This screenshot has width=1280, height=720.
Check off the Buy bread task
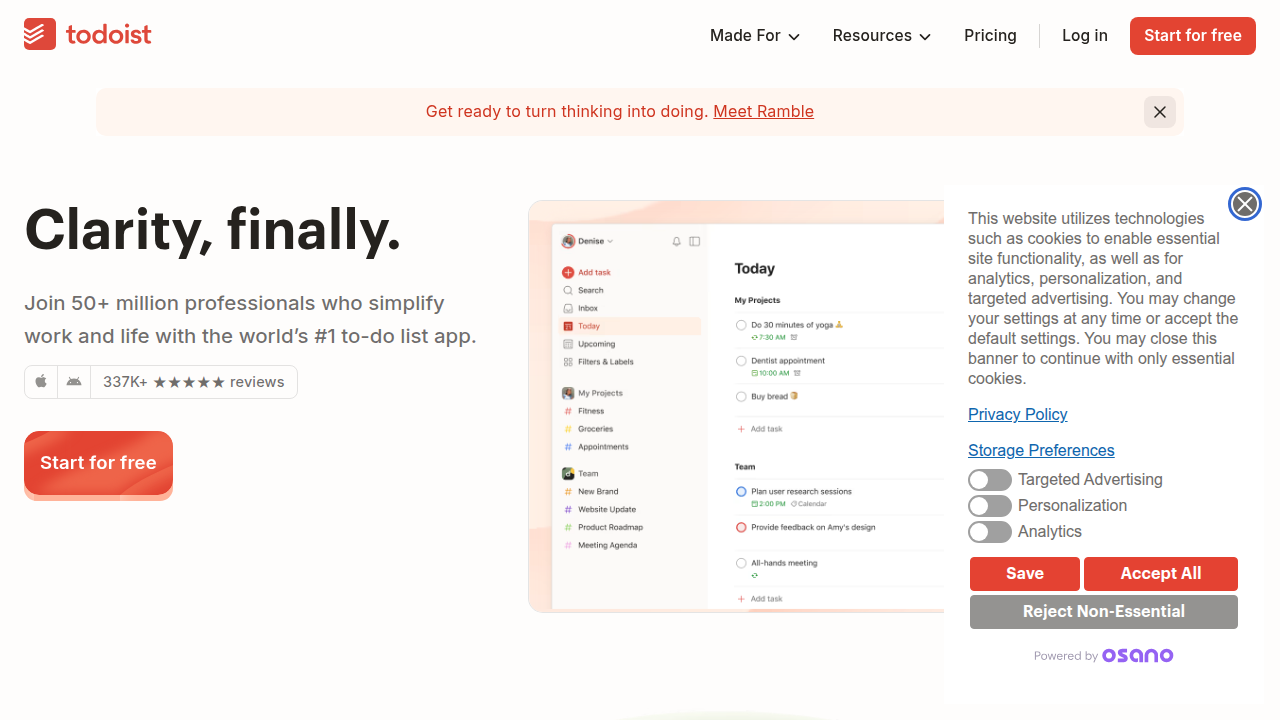(x=741, y=397)
